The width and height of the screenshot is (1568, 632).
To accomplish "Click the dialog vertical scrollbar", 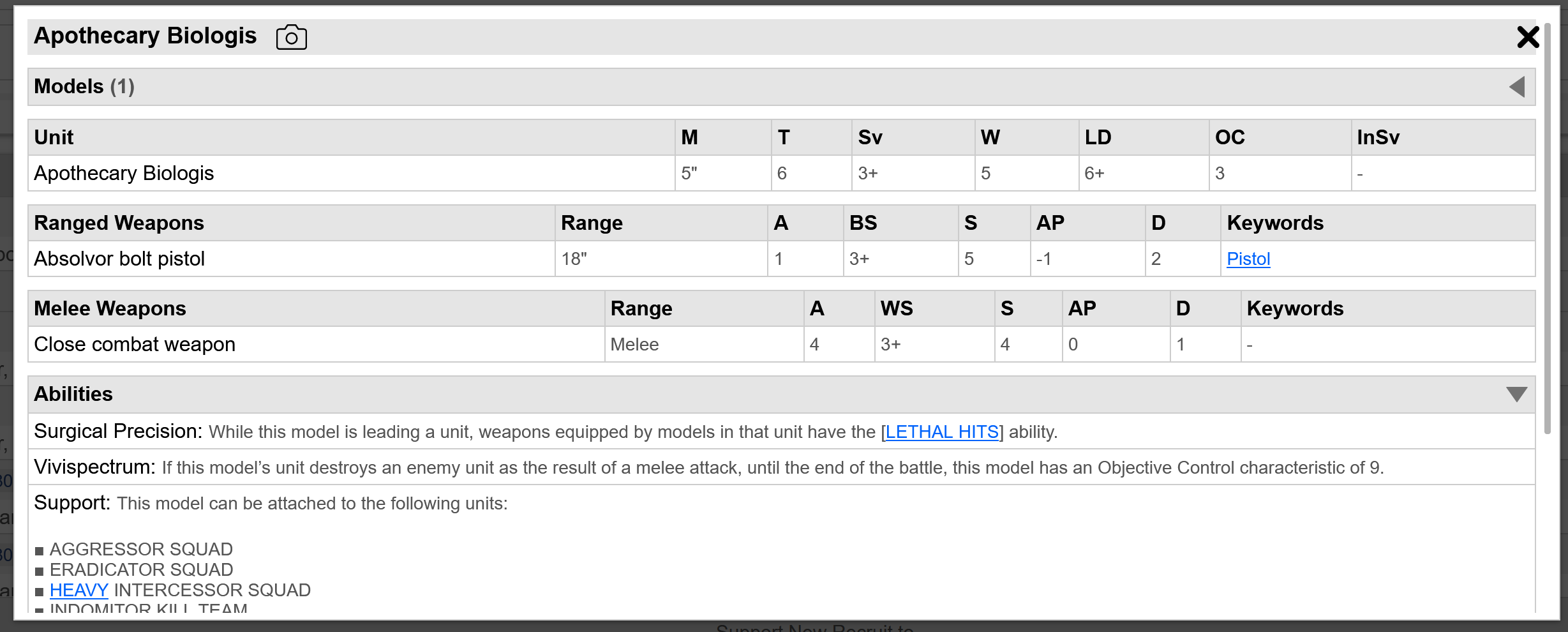I will coord(1547,230).
